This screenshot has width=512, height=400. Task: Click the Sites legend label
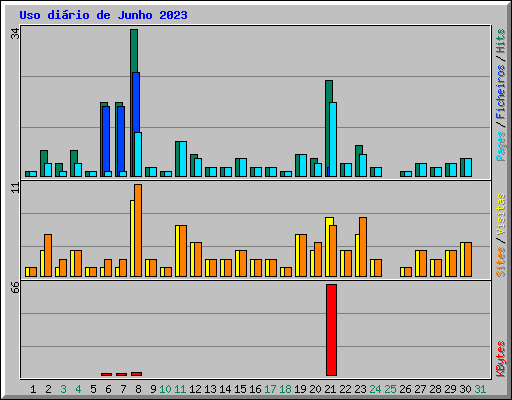(500, 262)
